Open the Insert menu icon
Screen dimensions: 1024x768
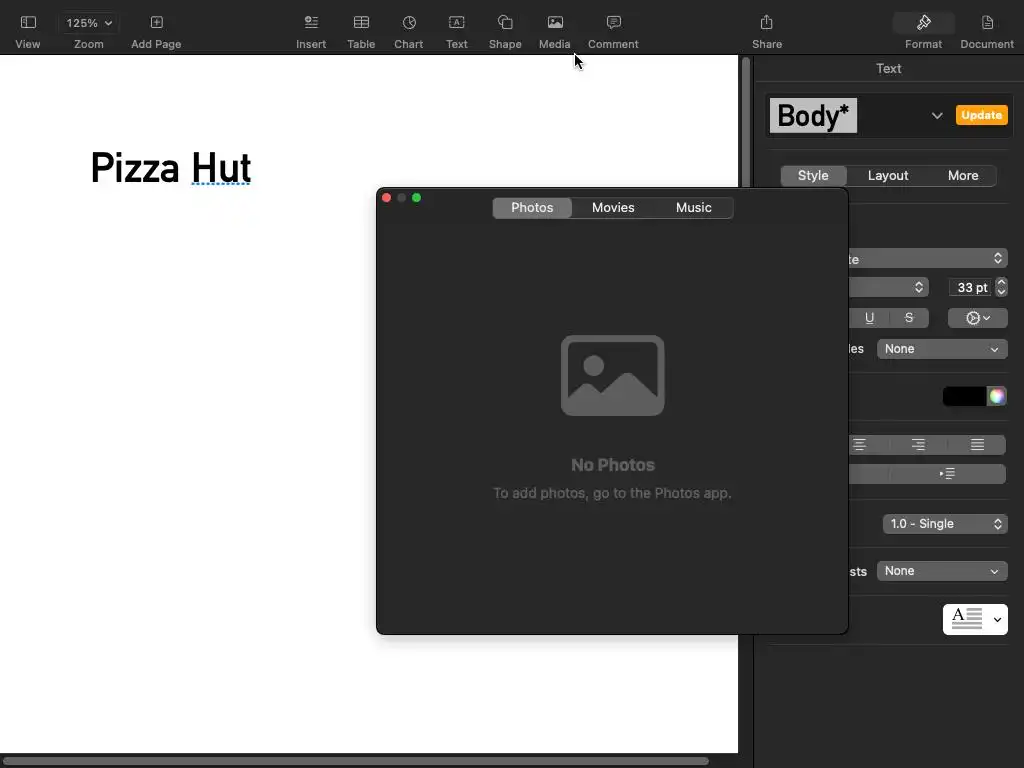click(312, 23)
